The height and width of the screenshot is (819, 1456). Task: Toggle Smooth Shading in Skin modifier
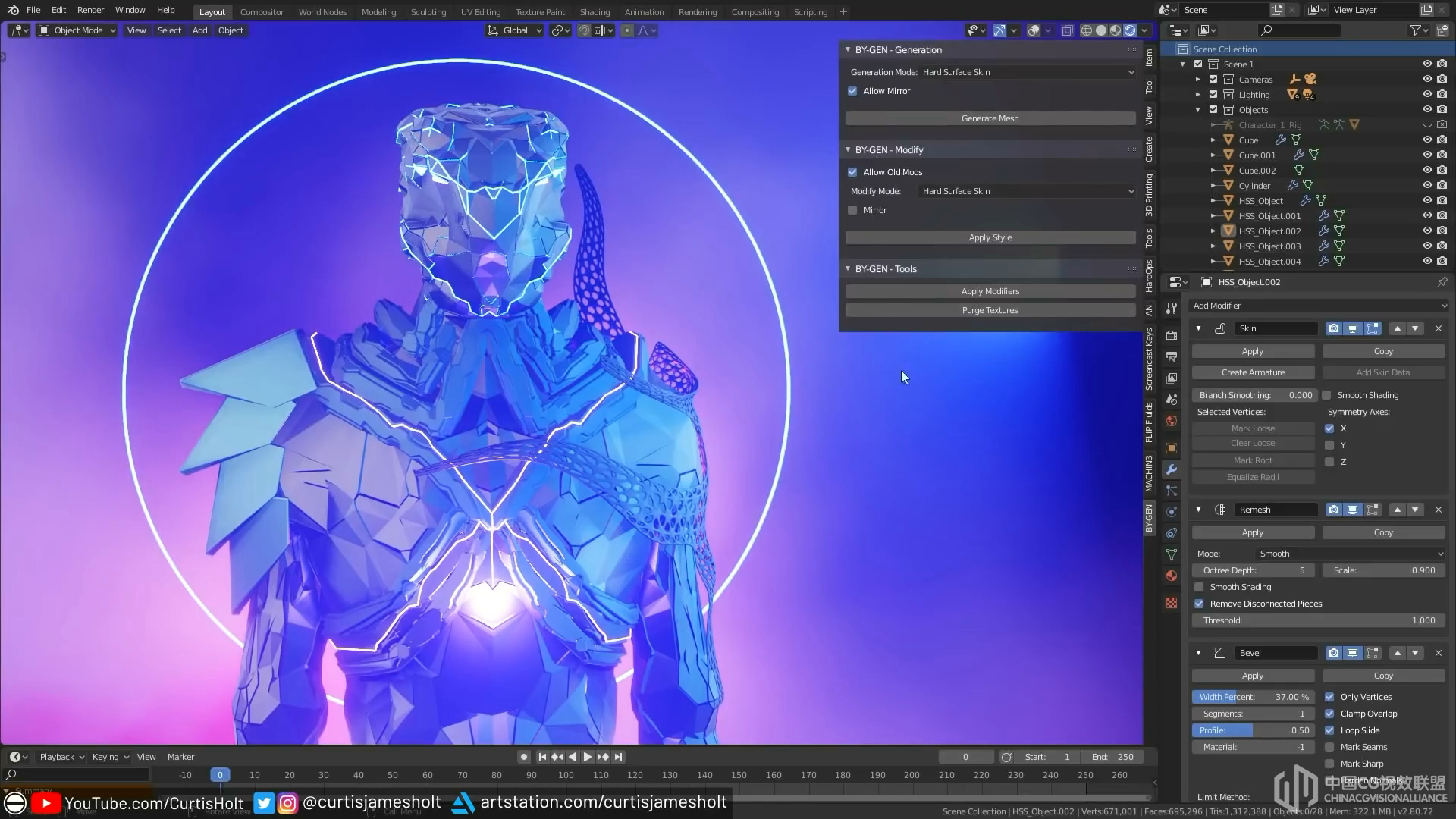point(1326,395)
